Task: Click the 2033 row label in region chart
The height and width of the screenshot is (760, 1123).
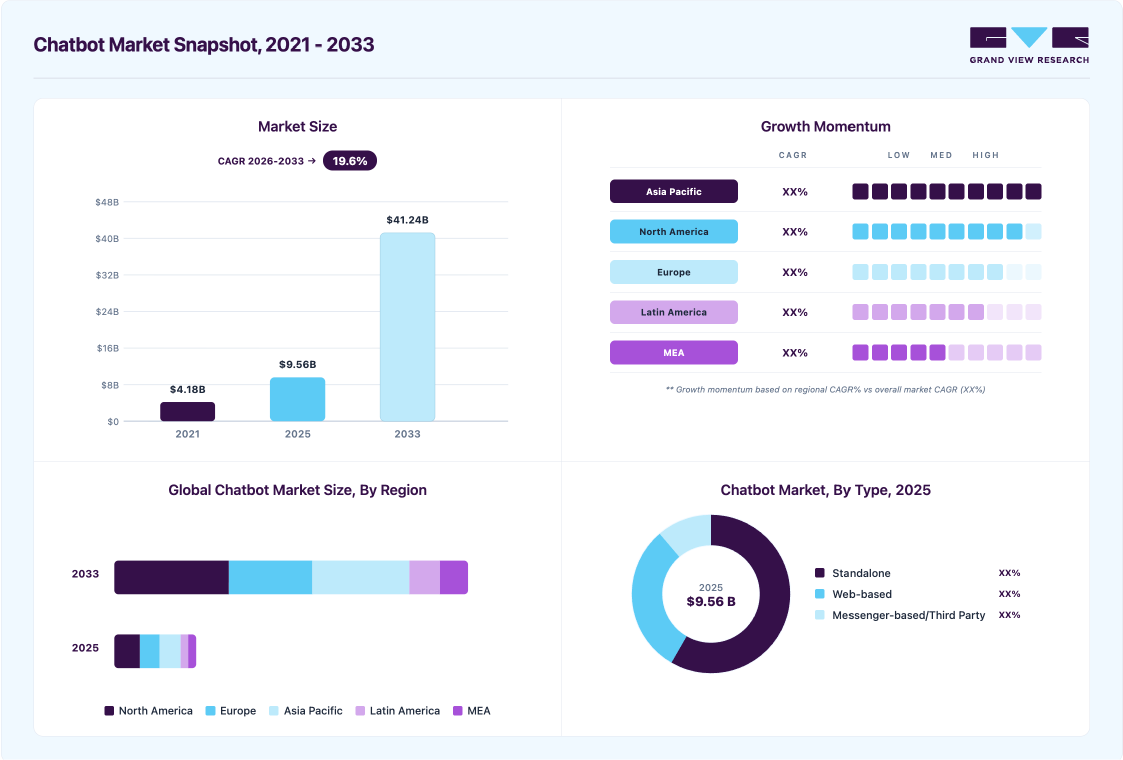Action: pyautogui.click(x=85, y=574)
